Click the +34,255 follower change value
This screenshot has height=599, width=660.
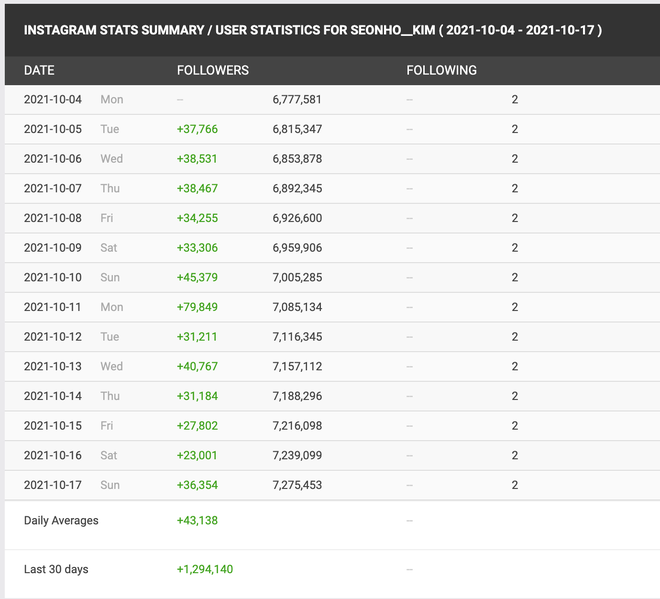coord(197,218)
